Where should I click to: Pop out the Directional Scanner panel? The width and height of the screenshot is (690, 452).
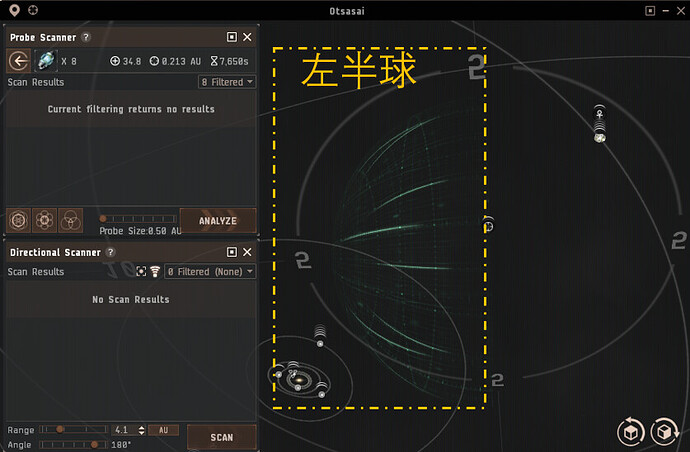click(x=232, y=252)
